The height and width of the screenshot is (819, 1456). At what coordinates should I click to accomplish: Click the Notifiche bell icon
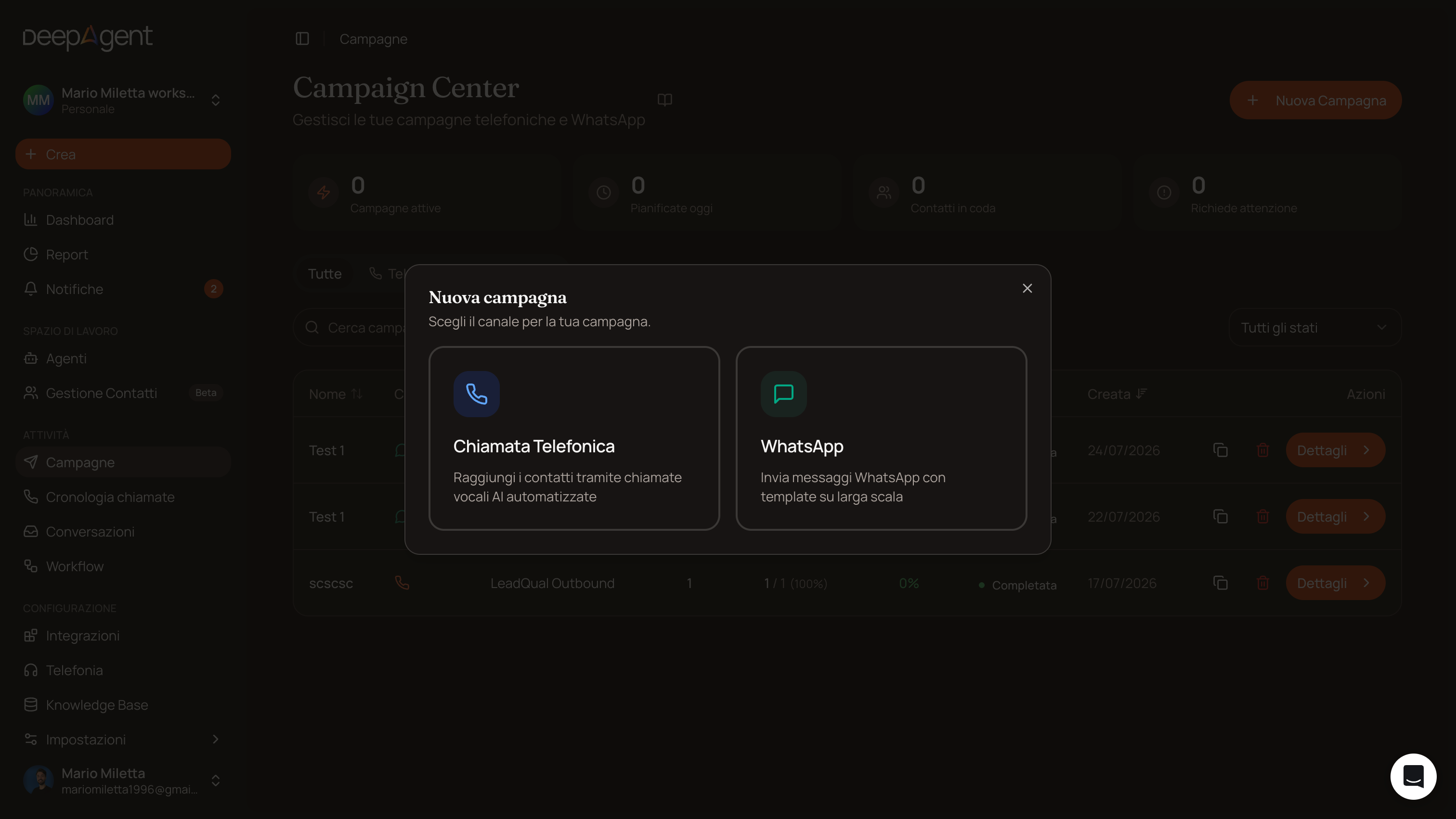30,289
